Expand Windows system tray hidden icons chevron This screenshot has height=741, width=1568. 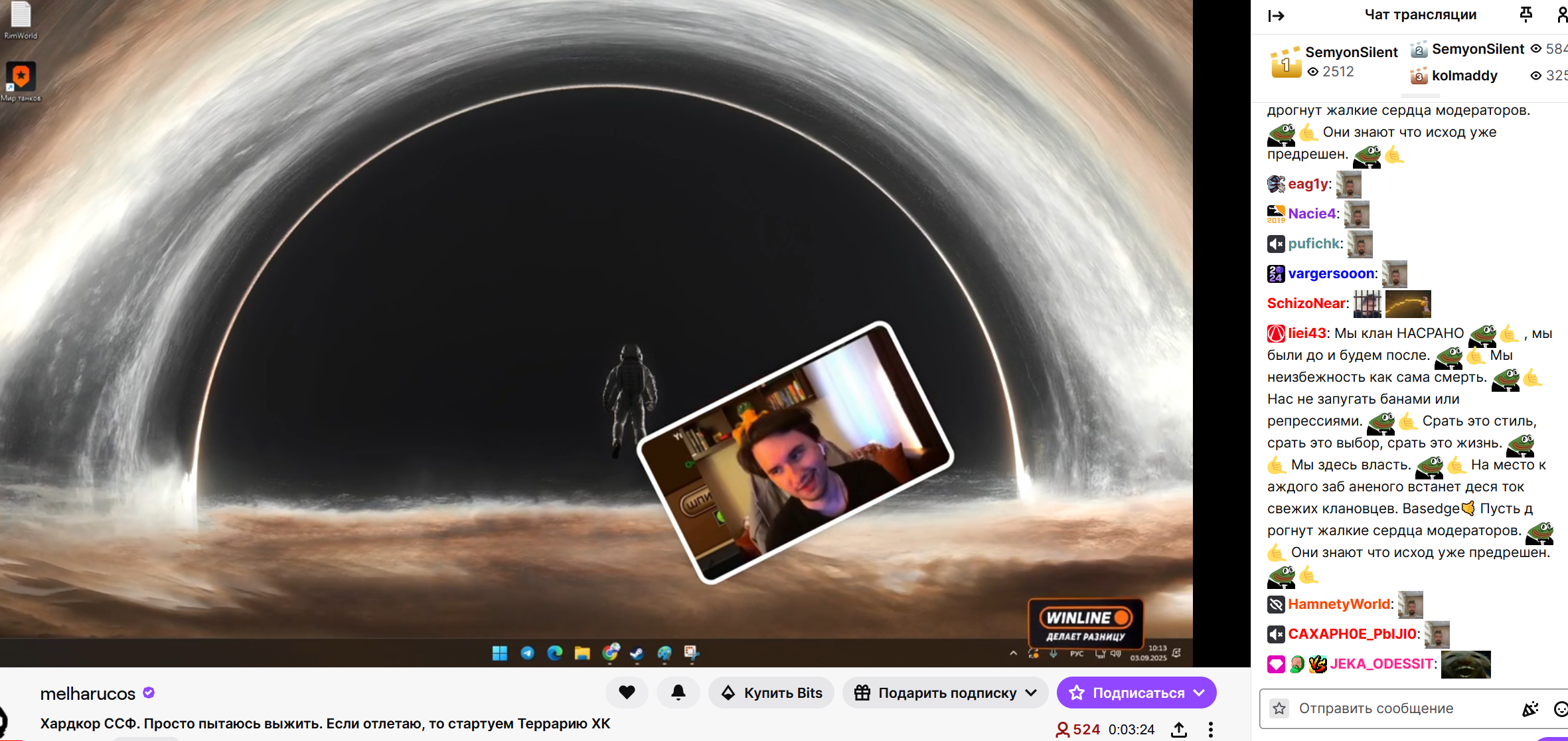[1013, 653]
